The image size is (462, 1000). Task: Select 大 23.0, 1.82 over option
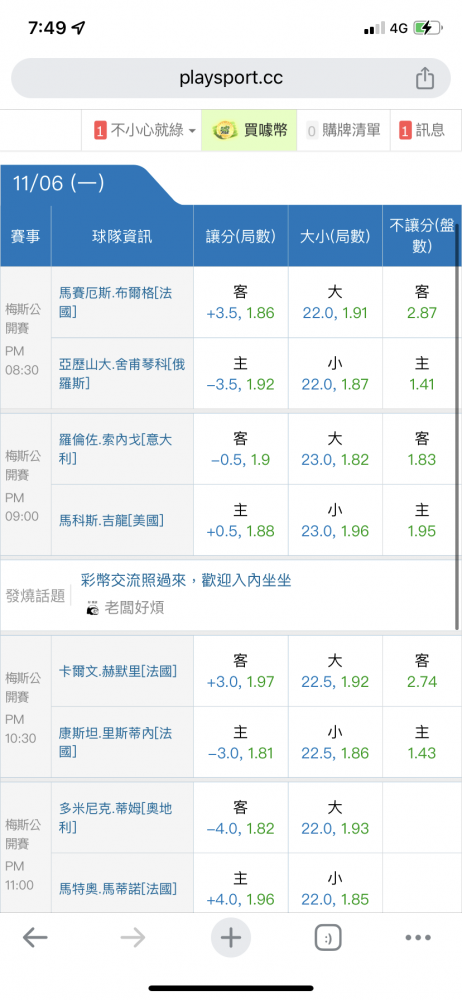coord(335,449)
